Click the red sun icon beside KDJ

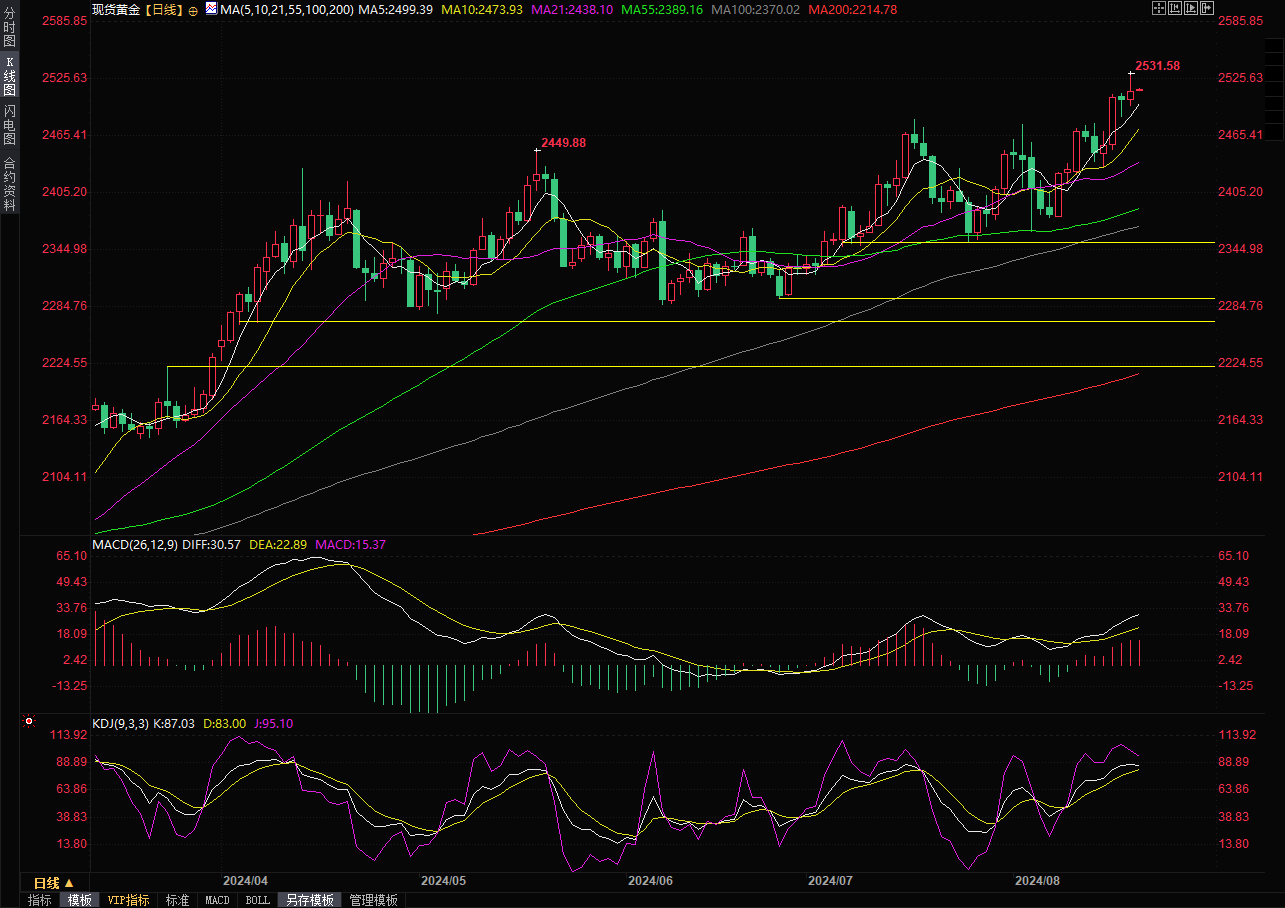coord(29,720)
